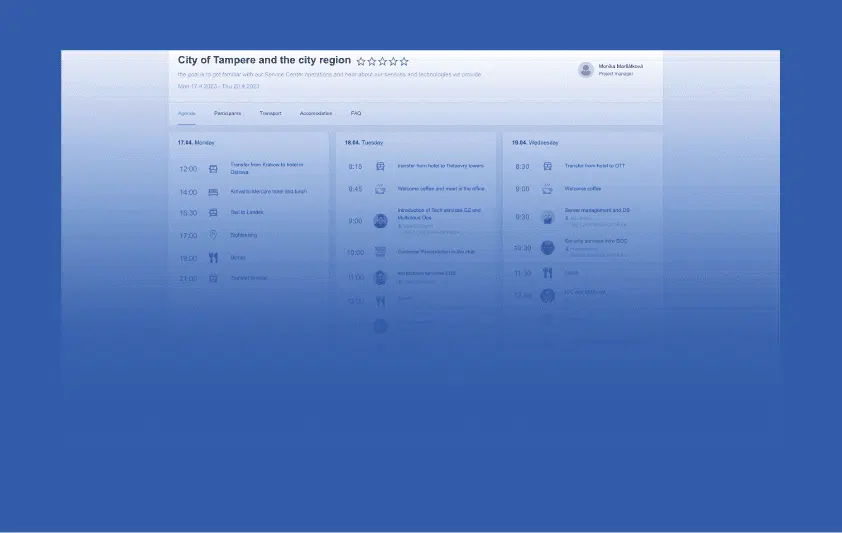
Task: Rate the event with the first star
Action: tap(361, 61)
